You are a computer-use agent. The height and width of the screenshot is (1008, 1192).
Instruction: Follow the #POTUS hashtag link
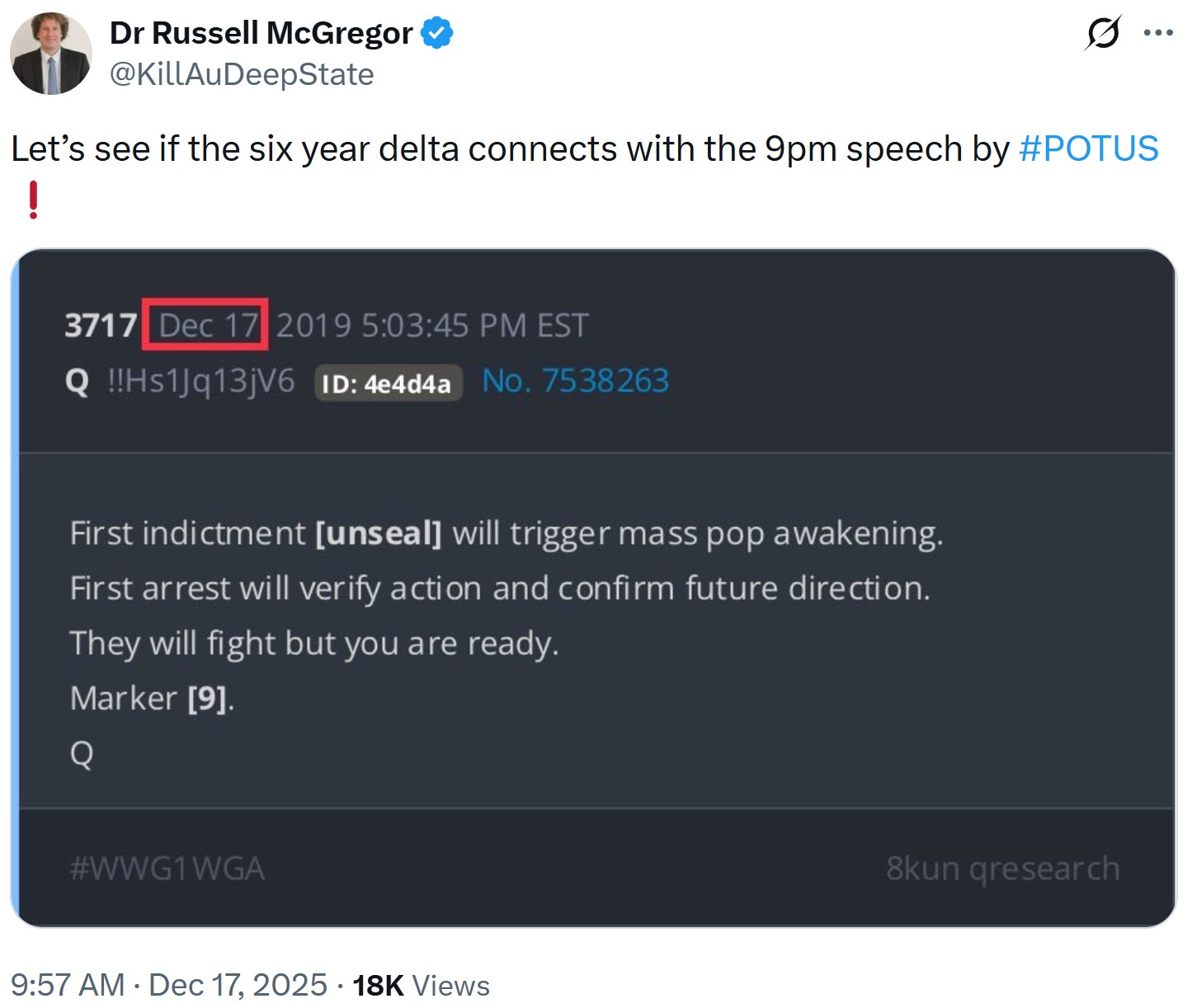tap(1089, 148)
